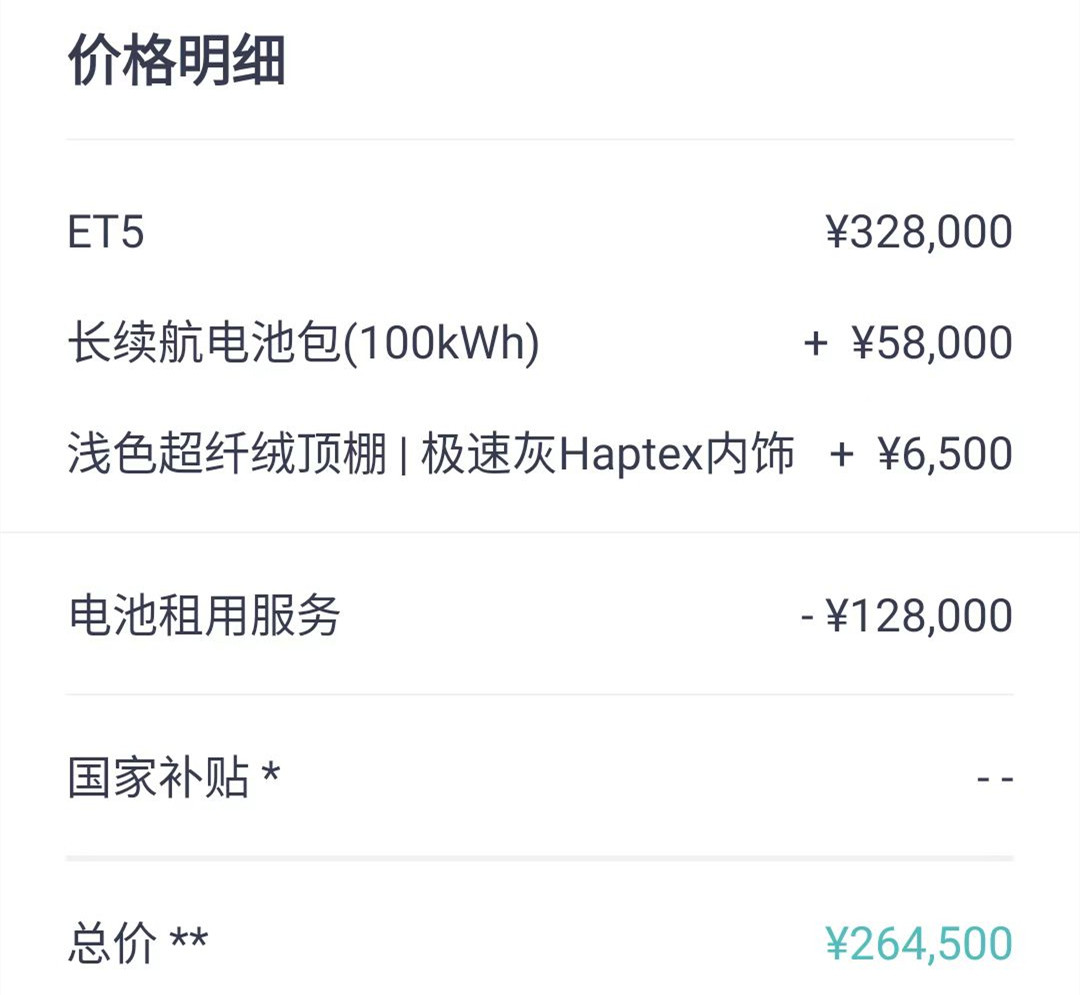Click the ¥6,500 interior price

[945, 455]
